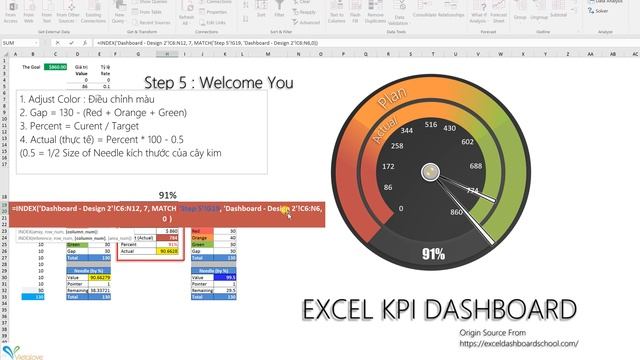640x360 pixels.
Task: Click the Plan label on the gauge
Action: (392, 98)
